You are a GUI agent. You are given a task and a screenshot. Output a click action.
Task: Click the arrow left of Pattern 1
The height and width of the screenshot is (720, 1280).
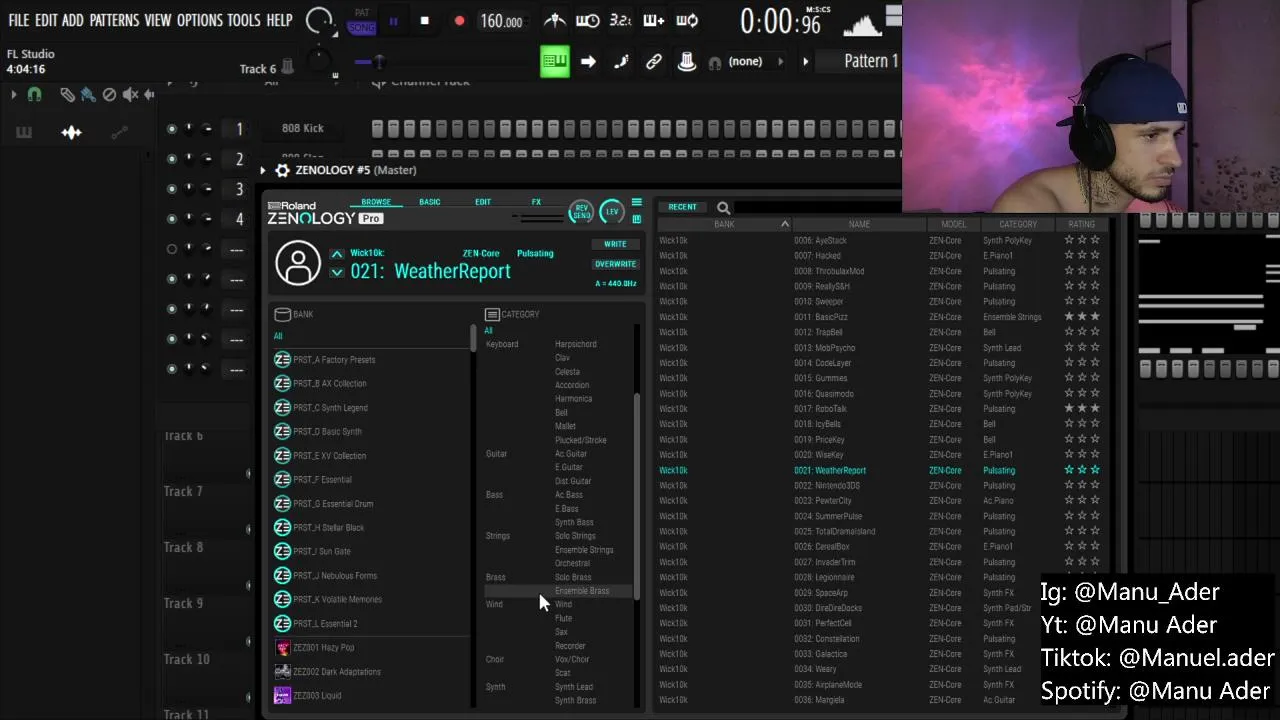[x=806, y=62]
